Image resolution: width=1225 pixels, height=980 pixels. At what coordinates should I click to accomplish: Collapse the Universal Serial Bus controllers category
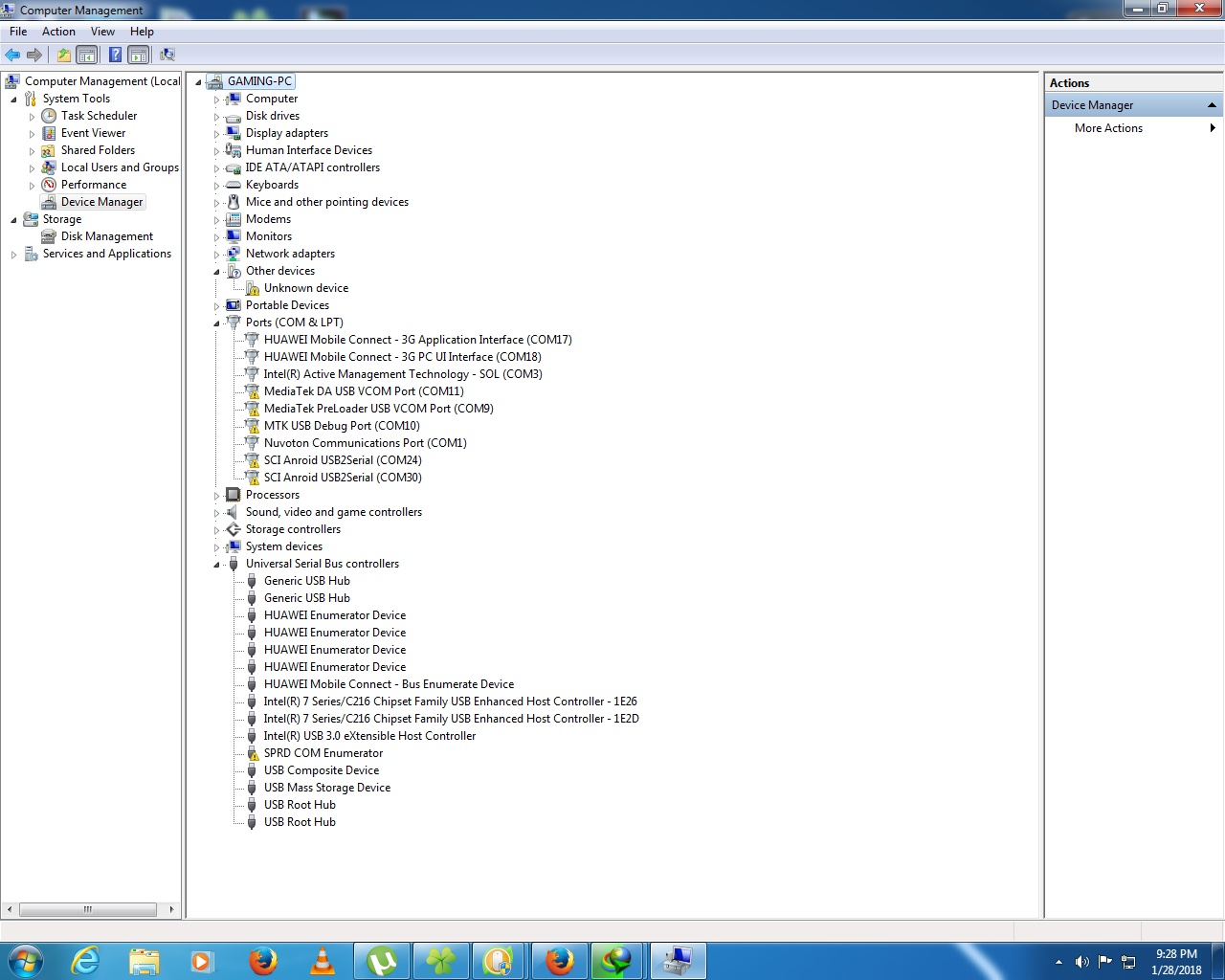click(x=216, y=564)
